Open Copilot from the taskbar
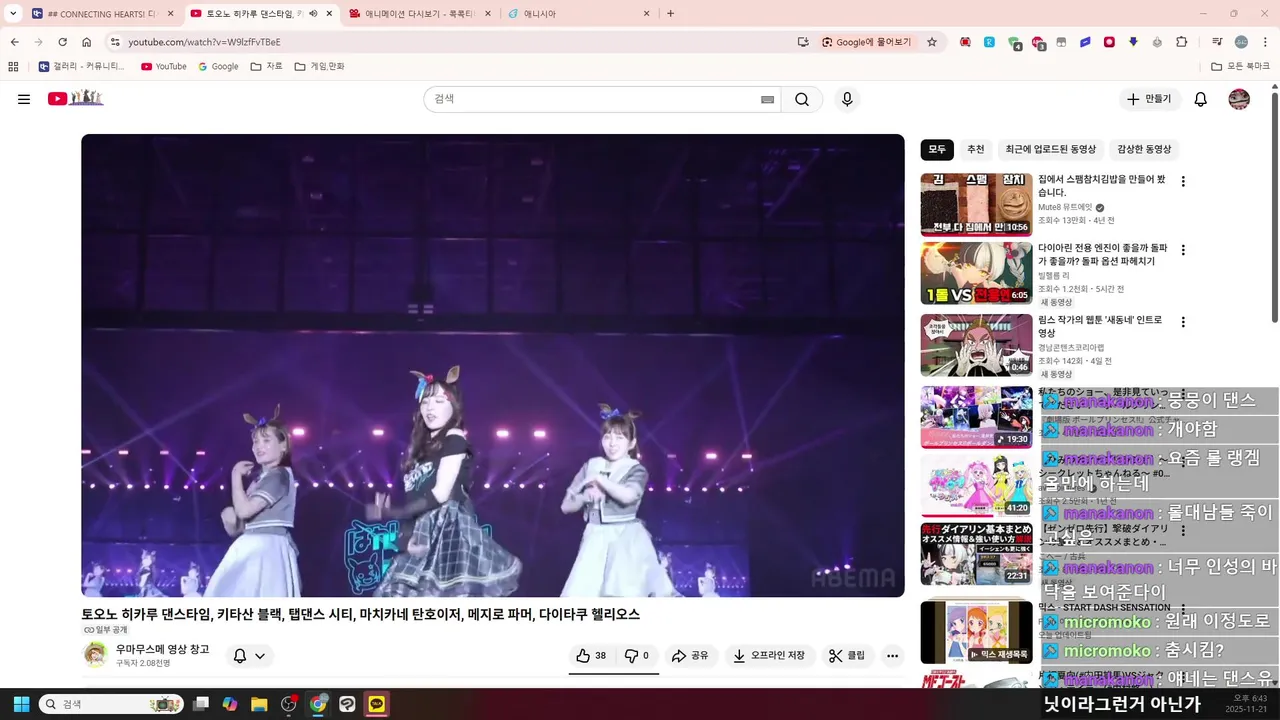The height and width of the screenshot is (720, 1280). click(230, 704)
